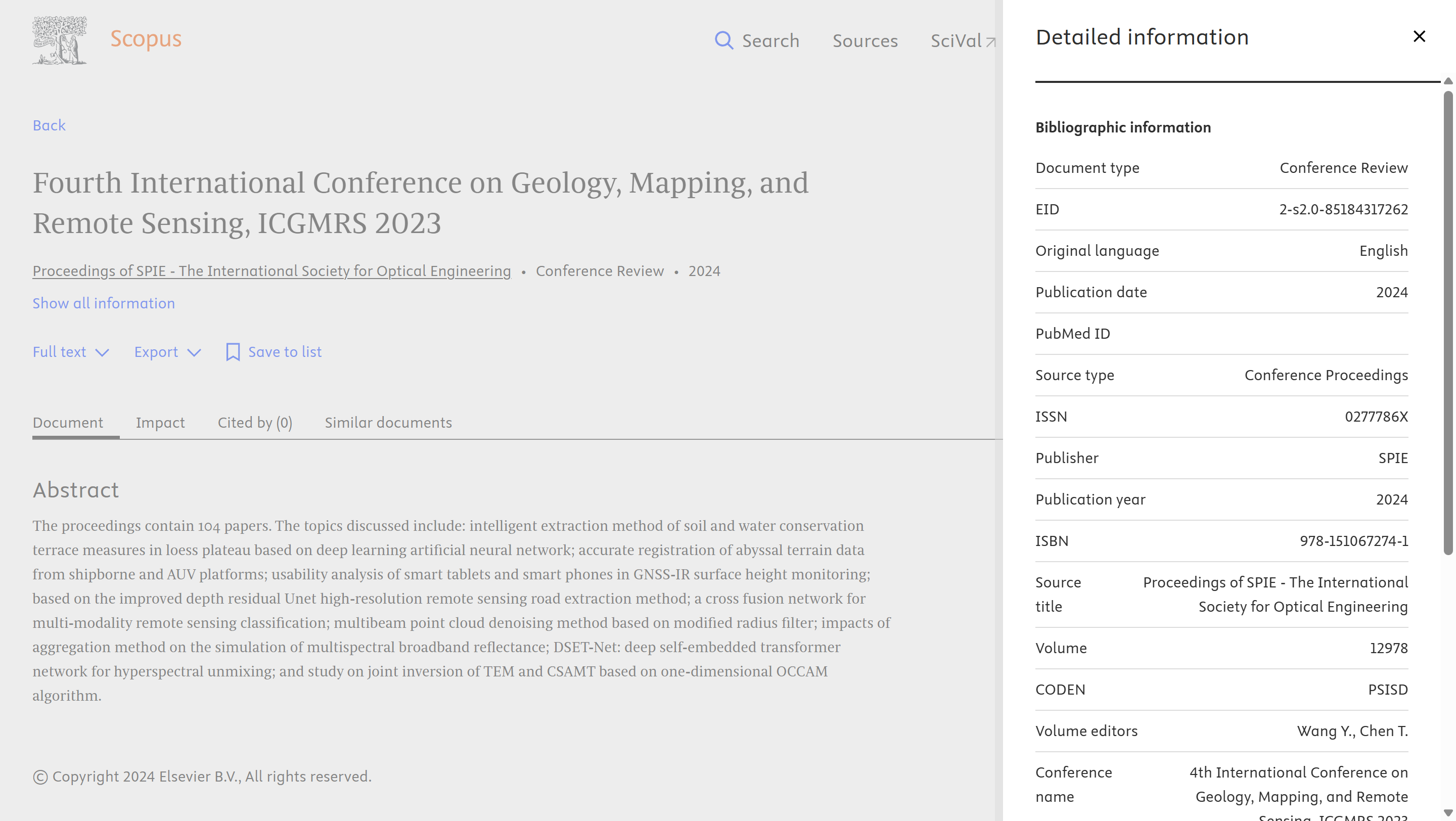
Task: Click the Elsevier tree logo
Action: tap(59, 40)
